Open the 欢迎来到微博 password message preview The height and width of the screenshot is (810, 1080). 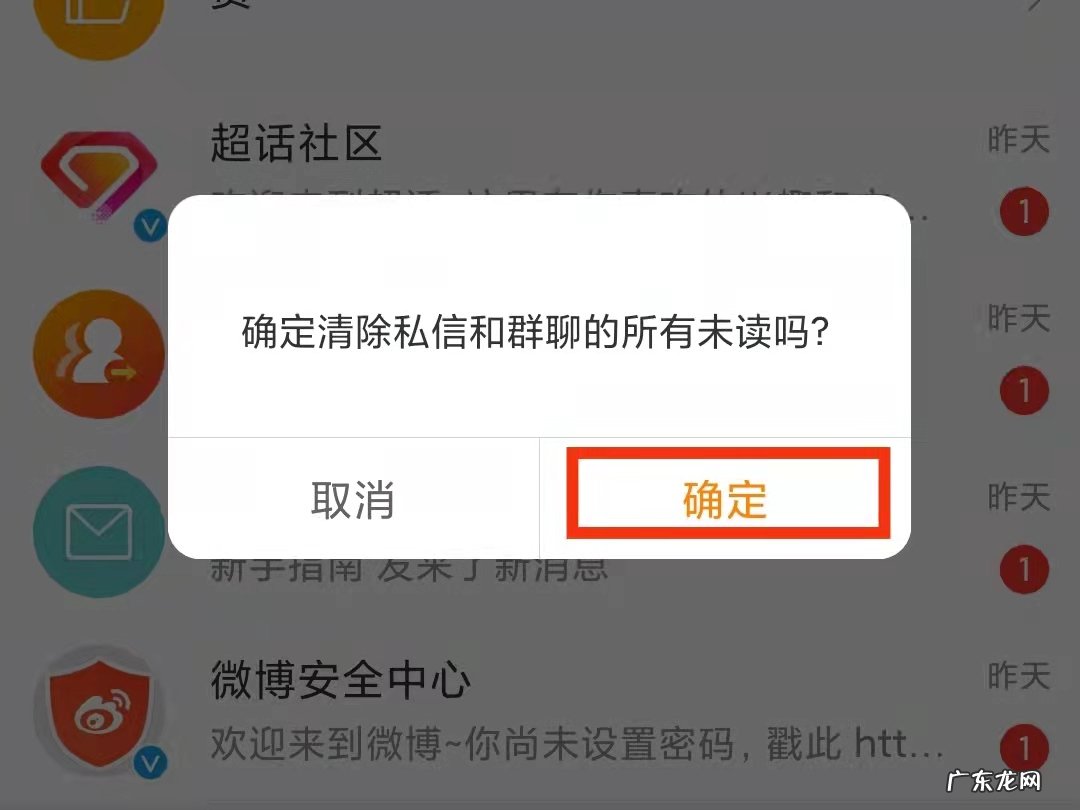(x=577, y=743)
